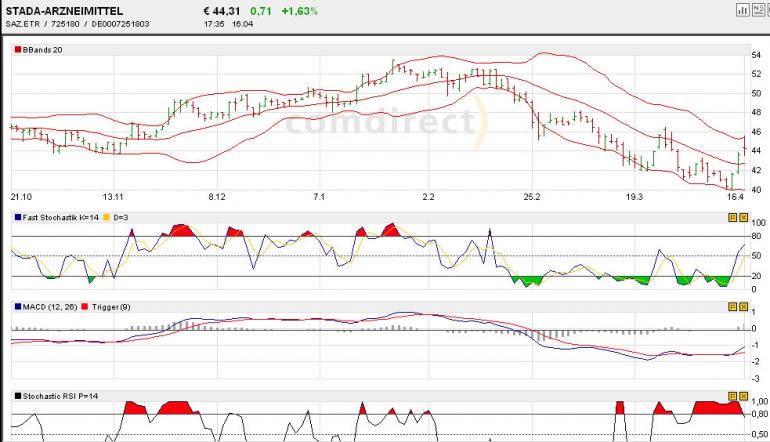Click the Stochastic RSI P=14 label
This screenshot has height=442, width=770.
(60, 396)
